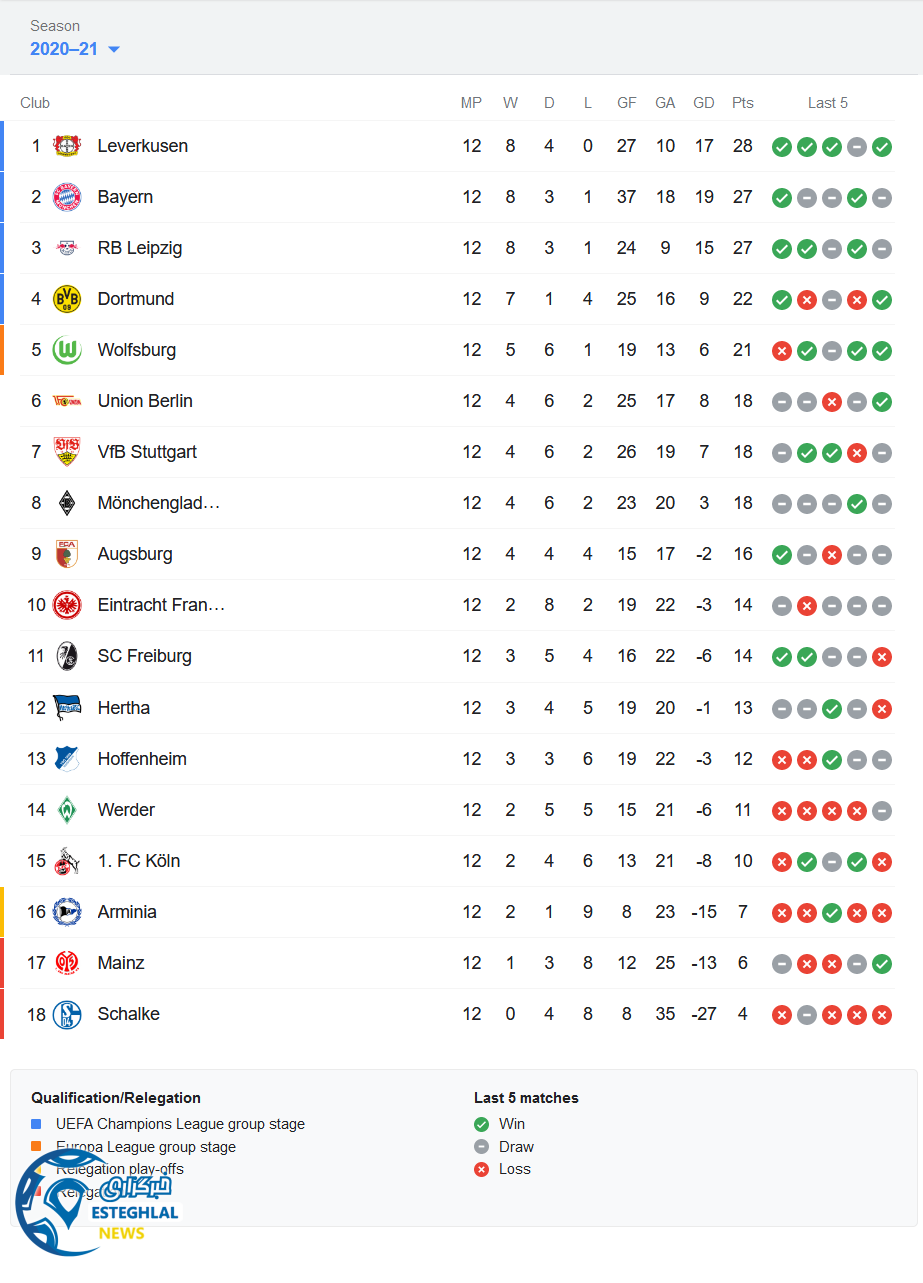923x1283 pixels.
Task: Click the RB Leipzig logo icon
Action: point(67,248)
